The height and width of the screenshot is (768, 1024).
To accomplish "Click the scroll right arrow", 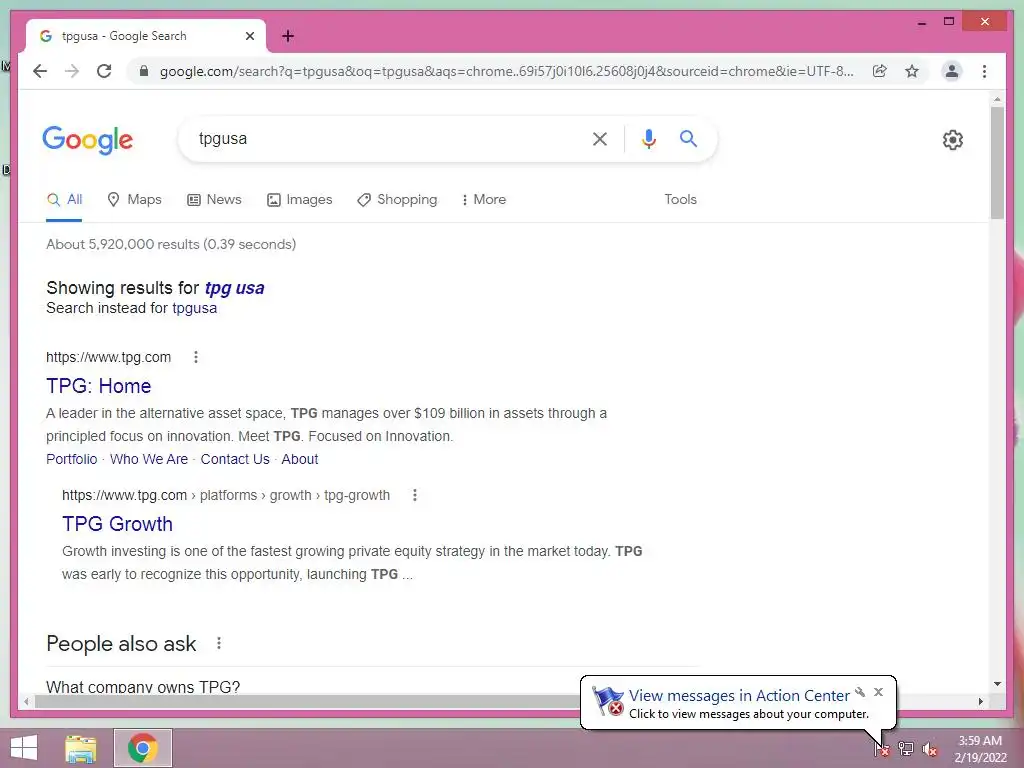I will 980,701.
